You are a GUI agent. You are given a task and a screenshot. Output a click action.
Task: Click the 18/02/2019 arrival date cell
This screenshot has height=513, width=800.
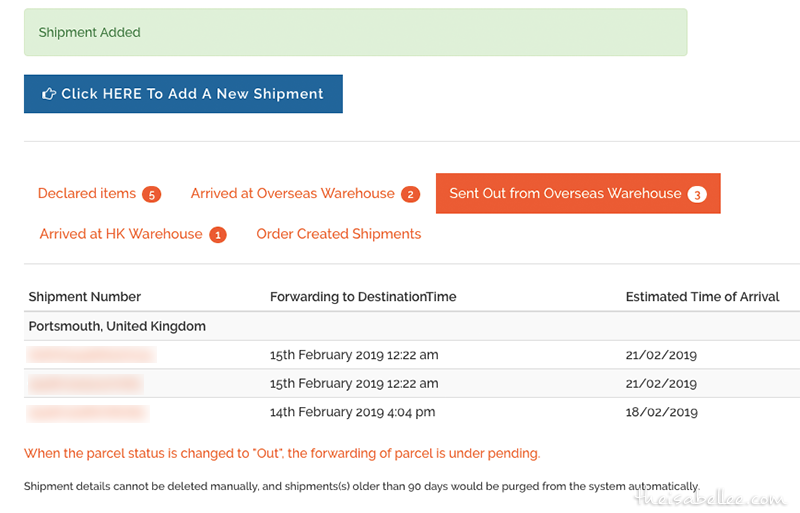(661, 412)
